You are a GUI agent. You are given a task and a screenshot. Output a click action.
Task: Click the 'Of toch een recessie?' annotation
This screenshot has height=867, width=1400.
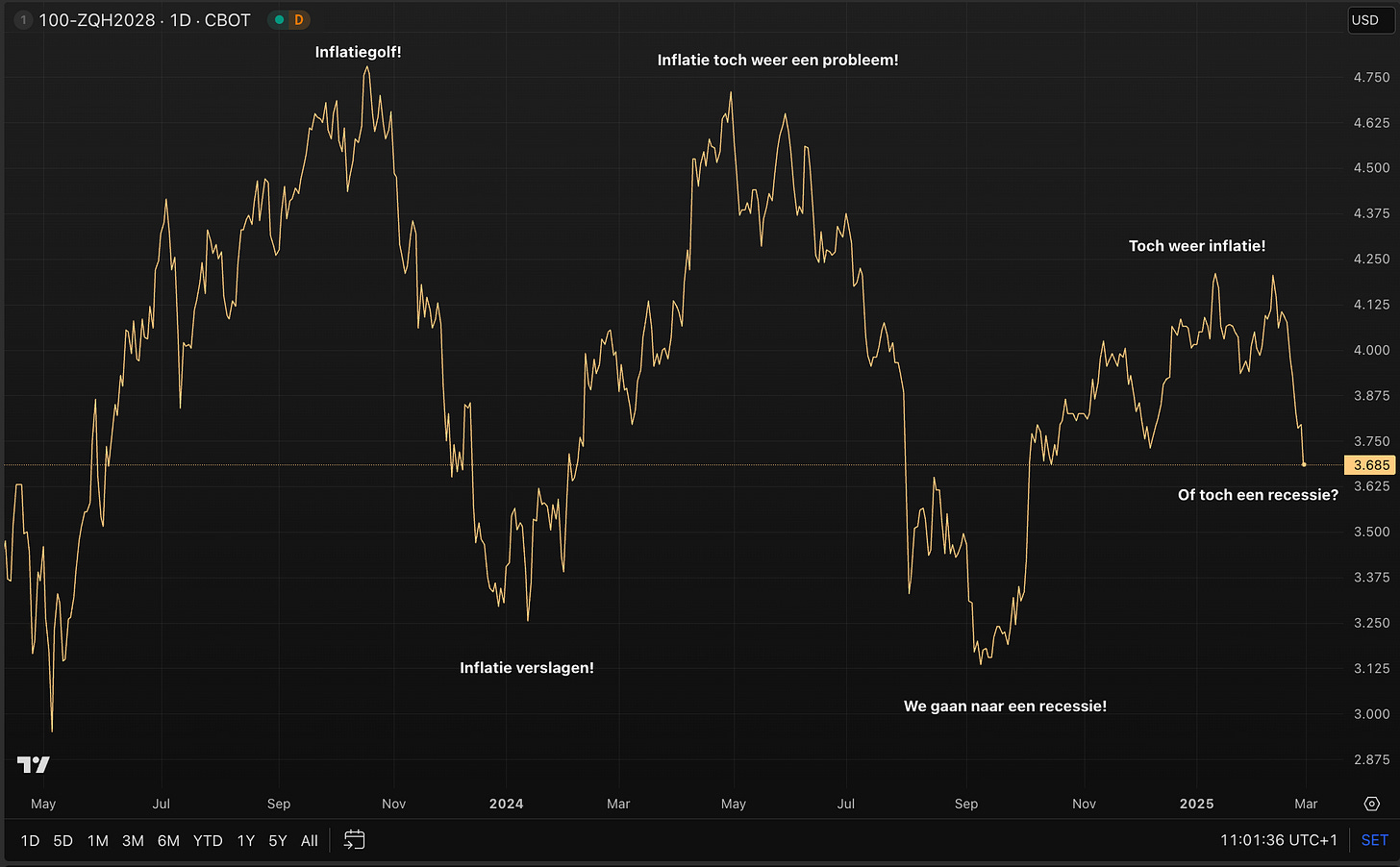point(1258,495)
